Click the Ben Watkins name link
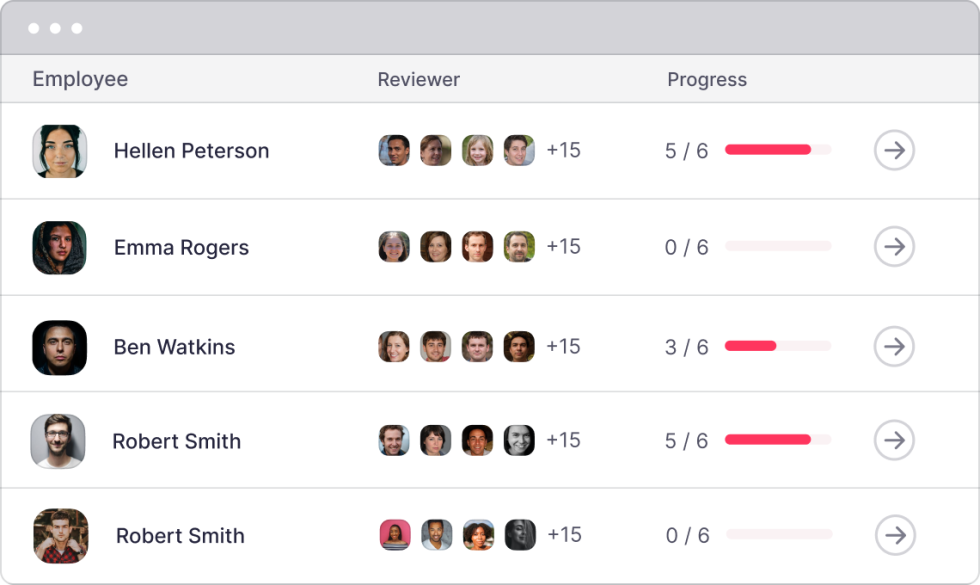This screenshot has width=980, height=585. (x=174, y=347)
